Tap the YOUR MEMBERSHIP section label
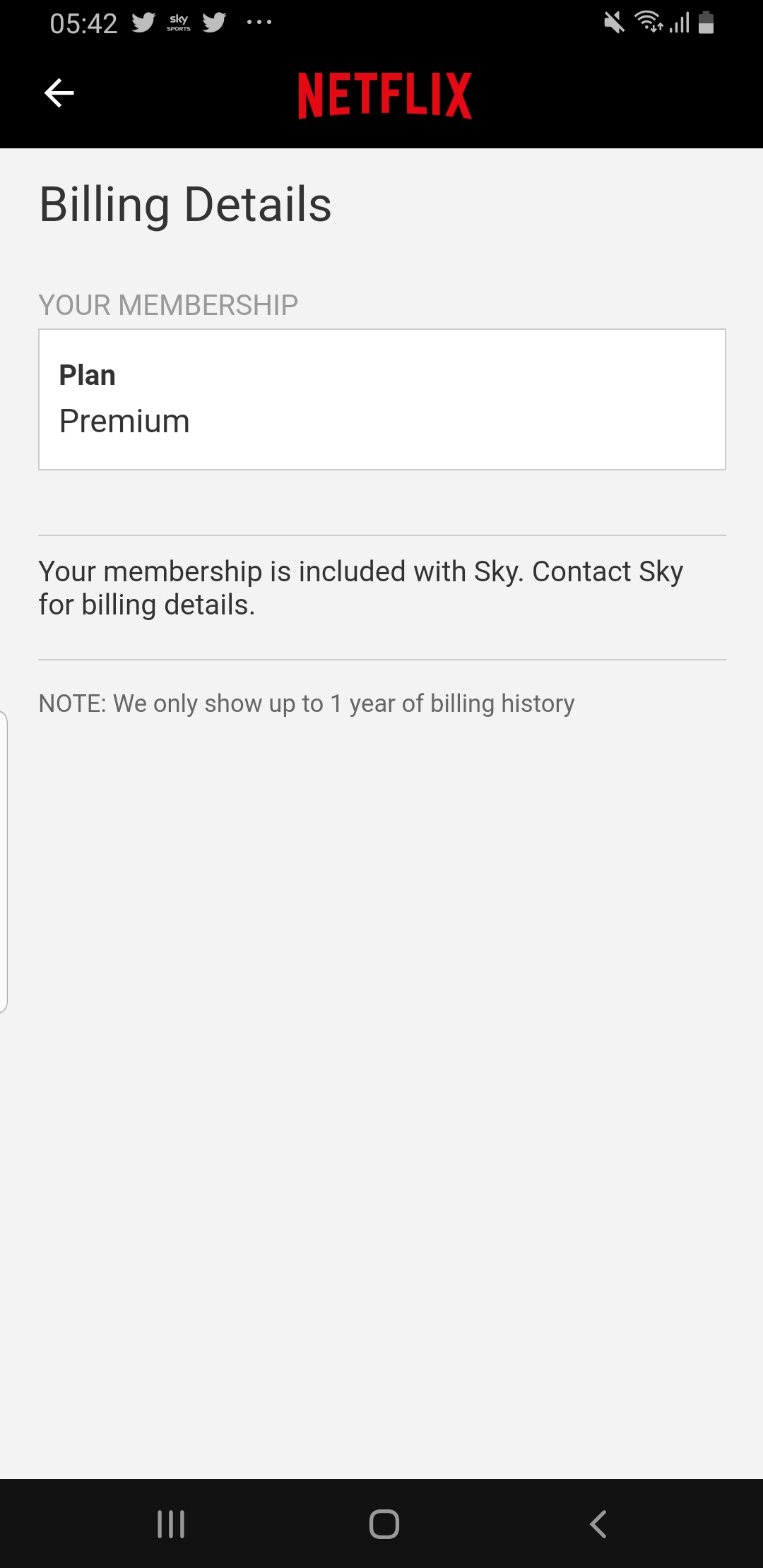The image size is (763, 1568). [x=168, y=305]
